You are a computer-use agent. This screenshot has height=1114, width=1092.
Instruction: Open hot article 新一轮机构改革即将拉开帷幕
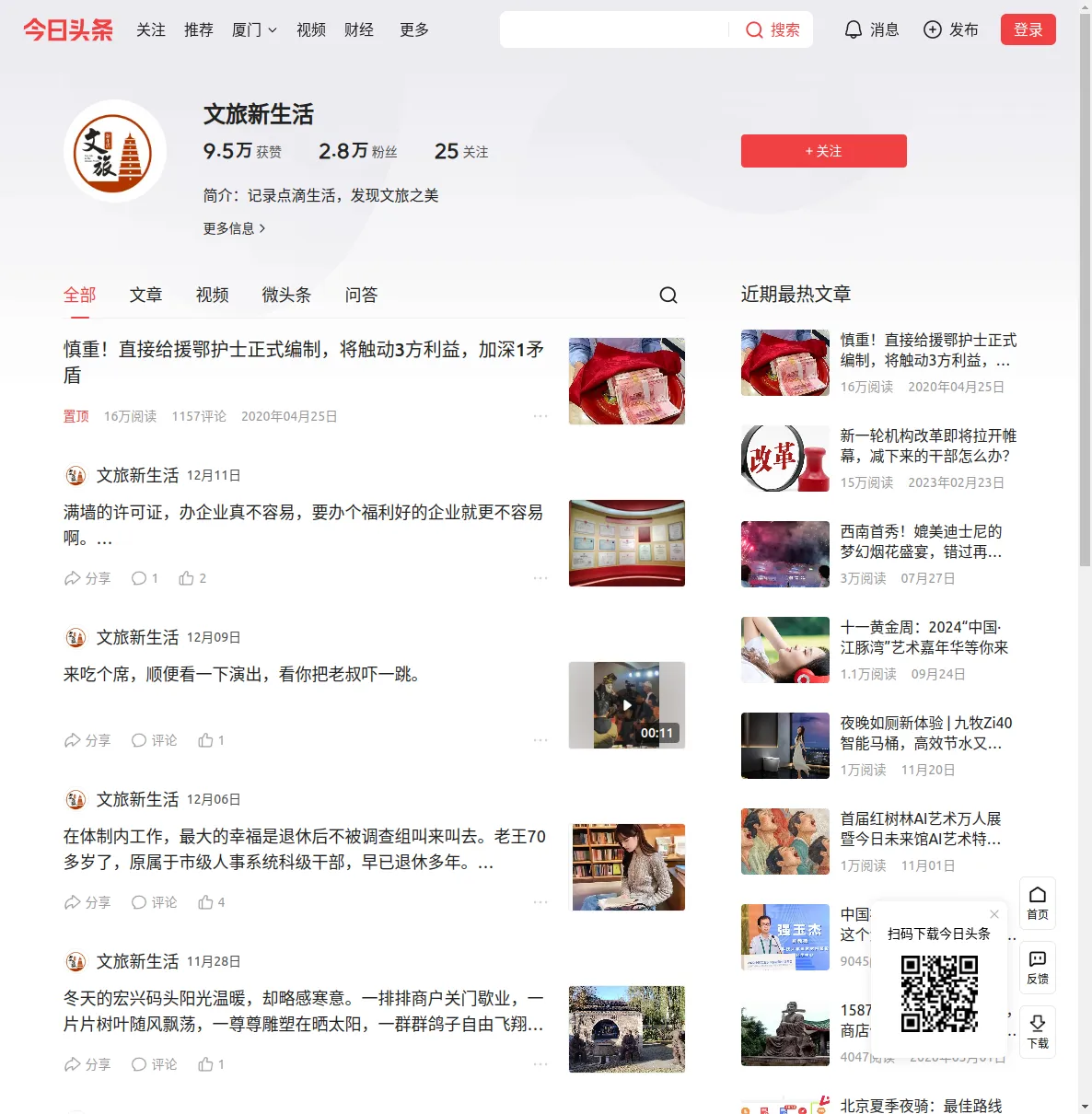(928, 446)
